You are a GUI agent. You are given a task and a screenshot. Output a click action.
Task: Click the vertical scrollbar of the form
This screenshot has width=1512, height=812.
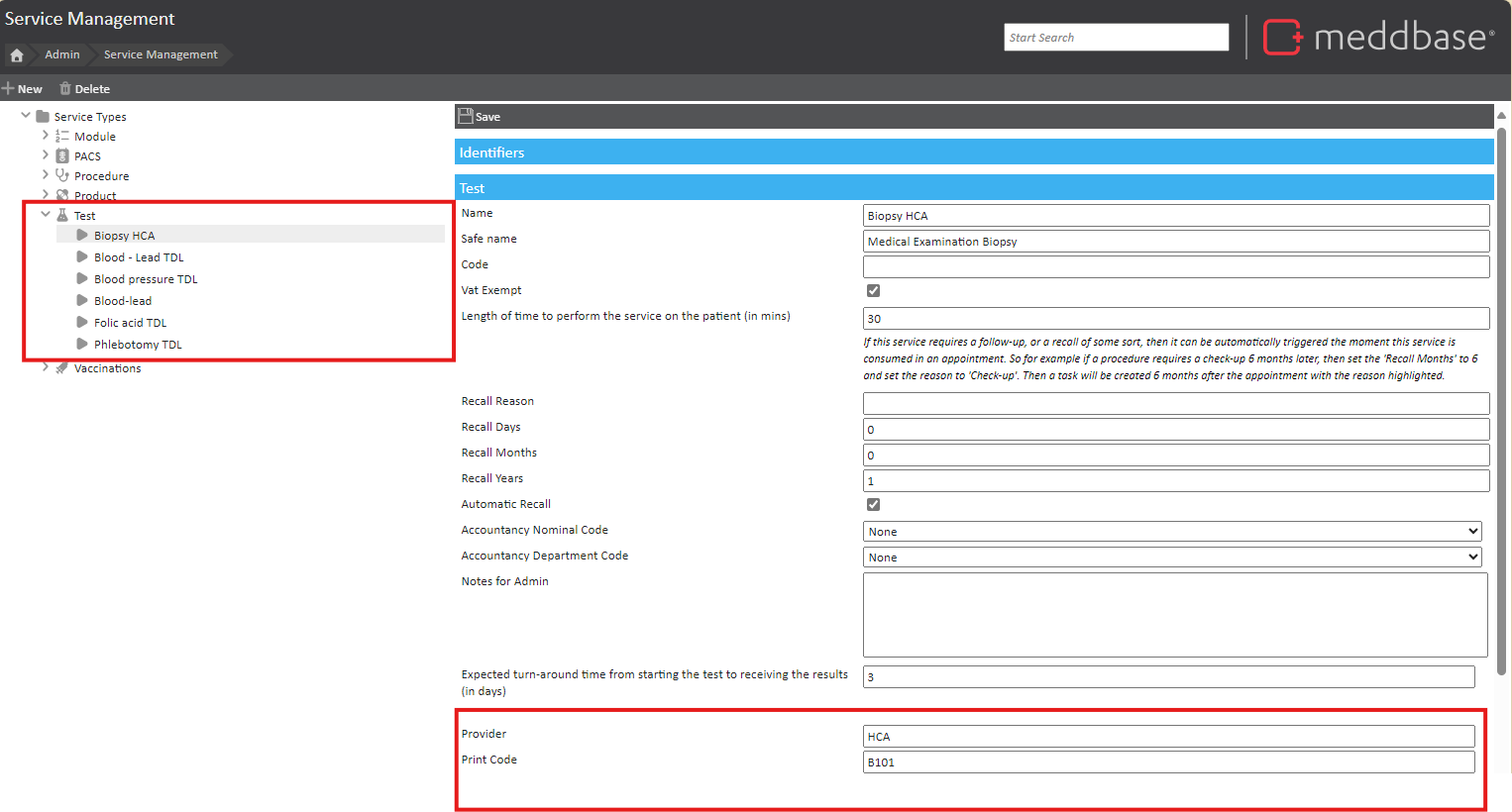(x=1501, y=396)
